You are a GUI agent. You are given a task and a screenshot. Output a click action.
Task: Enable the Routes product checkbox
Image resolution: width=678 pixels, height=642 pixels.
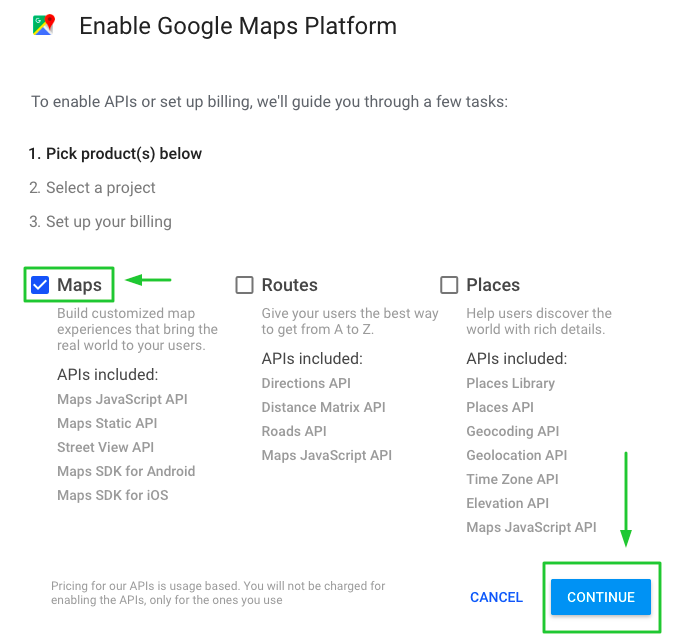click(244, 285)
